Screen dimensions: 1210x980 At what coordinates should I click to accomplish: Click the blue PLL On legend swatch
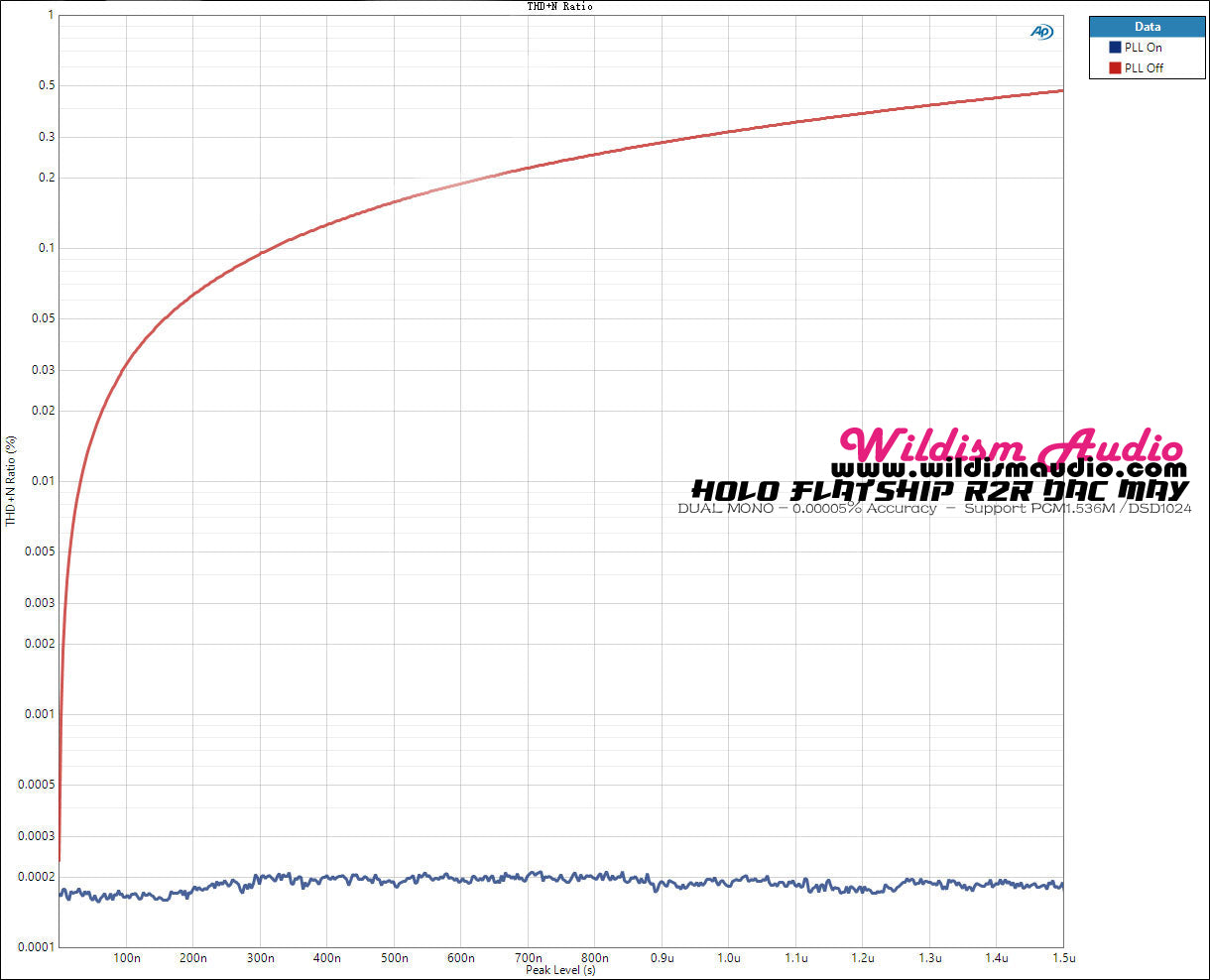pyautogui.click(x=1115, y=48)
